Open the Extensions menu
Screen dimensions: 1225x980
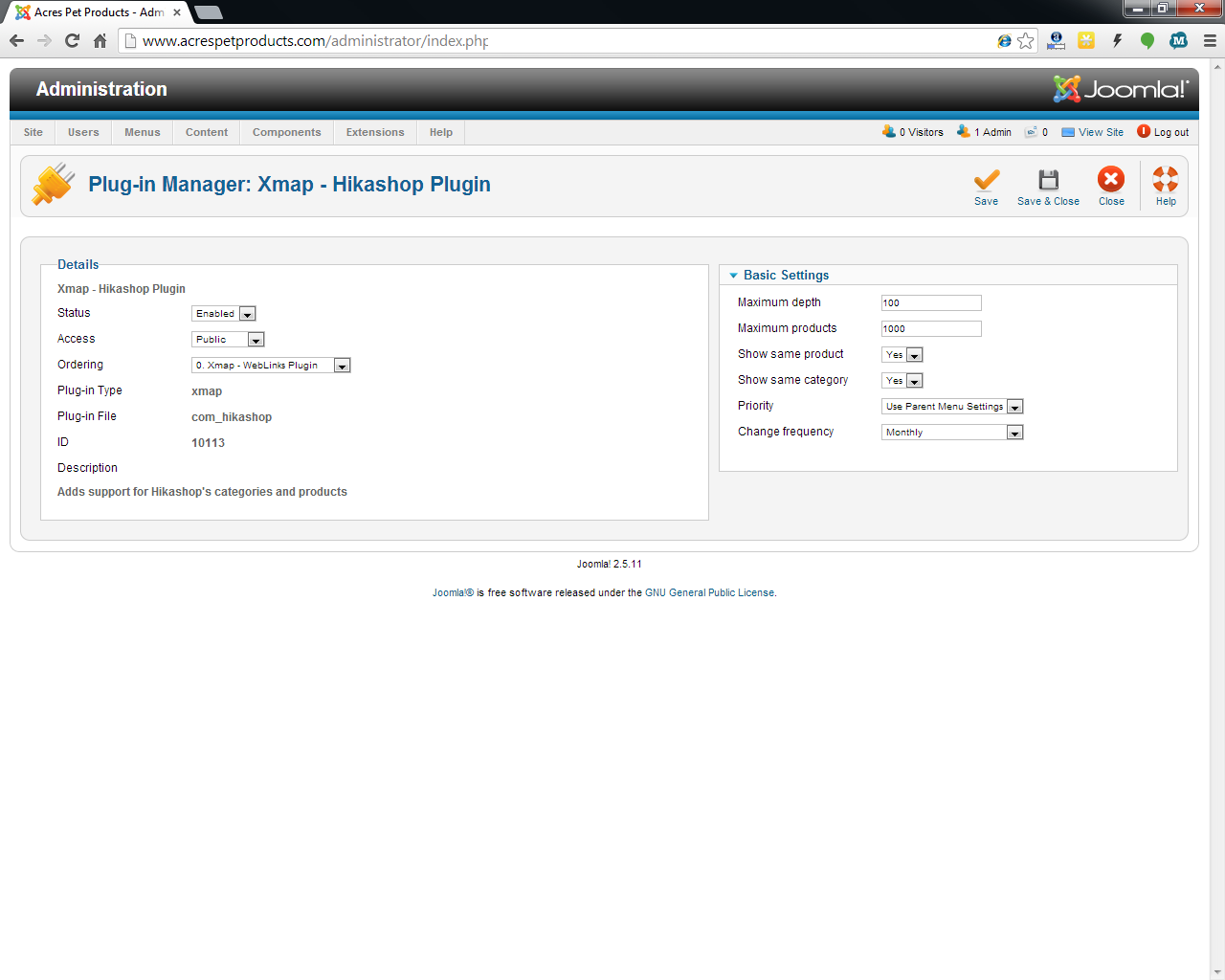pos(375,132)
